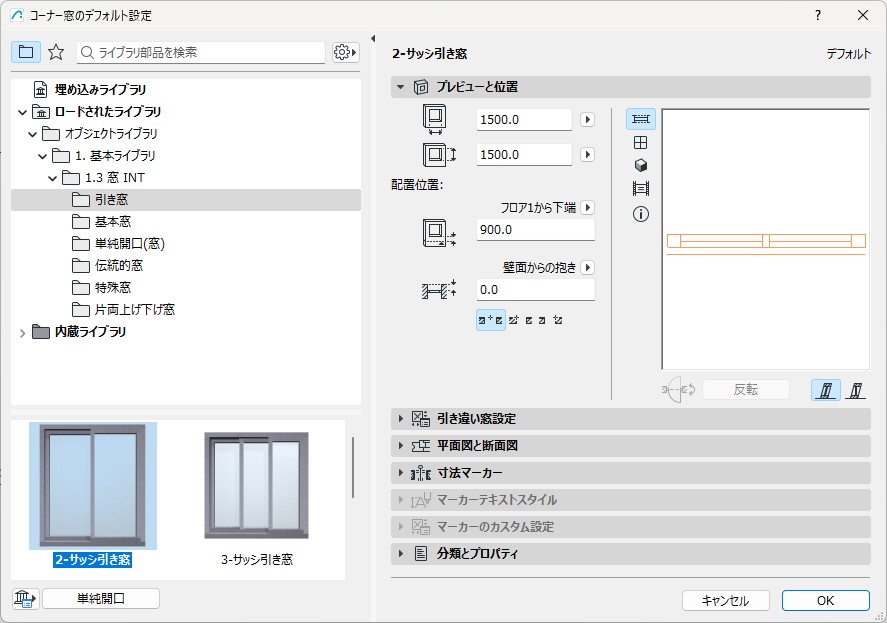Click the library manager icon at bottom-left
Screen dimensions: 887x623
coord(24,599)
